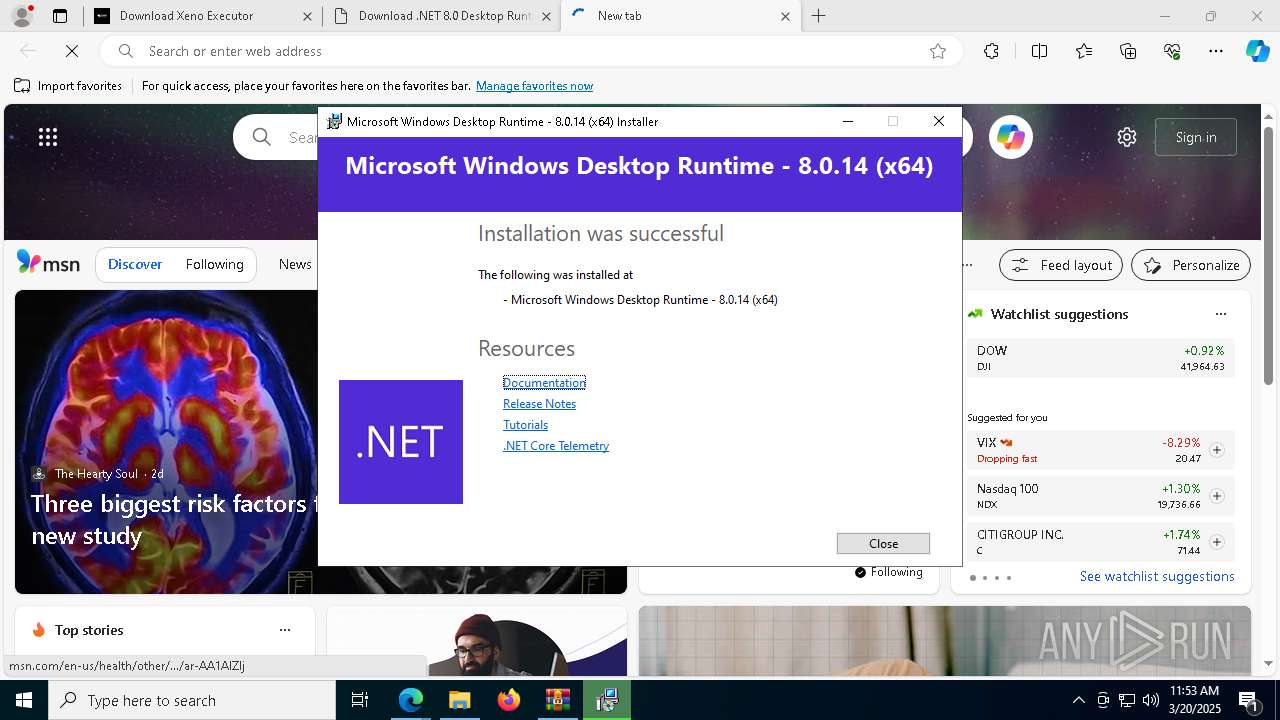This screenshot has width=1280, height=720.
Task: Open the notification center icon
Action: (x=1249, y=700)
